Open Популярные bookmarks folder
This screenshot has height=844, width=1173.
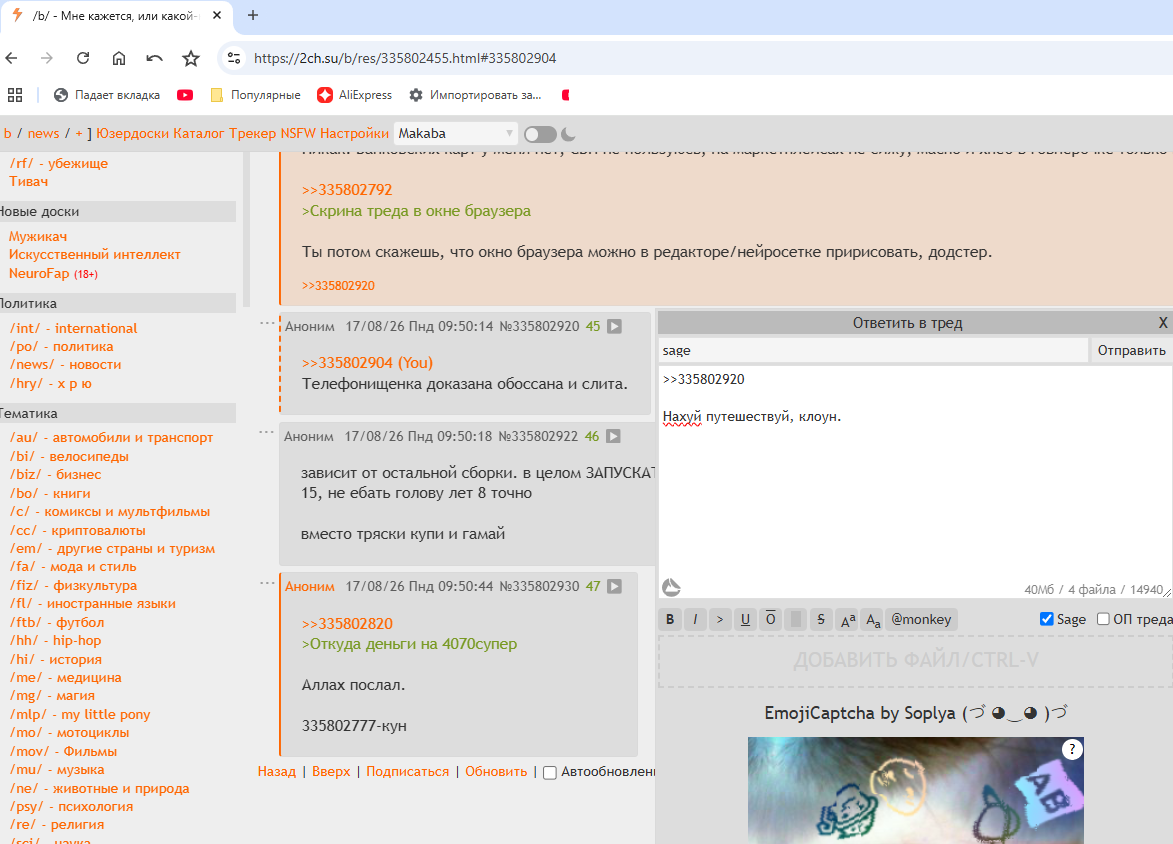[255, 95]
